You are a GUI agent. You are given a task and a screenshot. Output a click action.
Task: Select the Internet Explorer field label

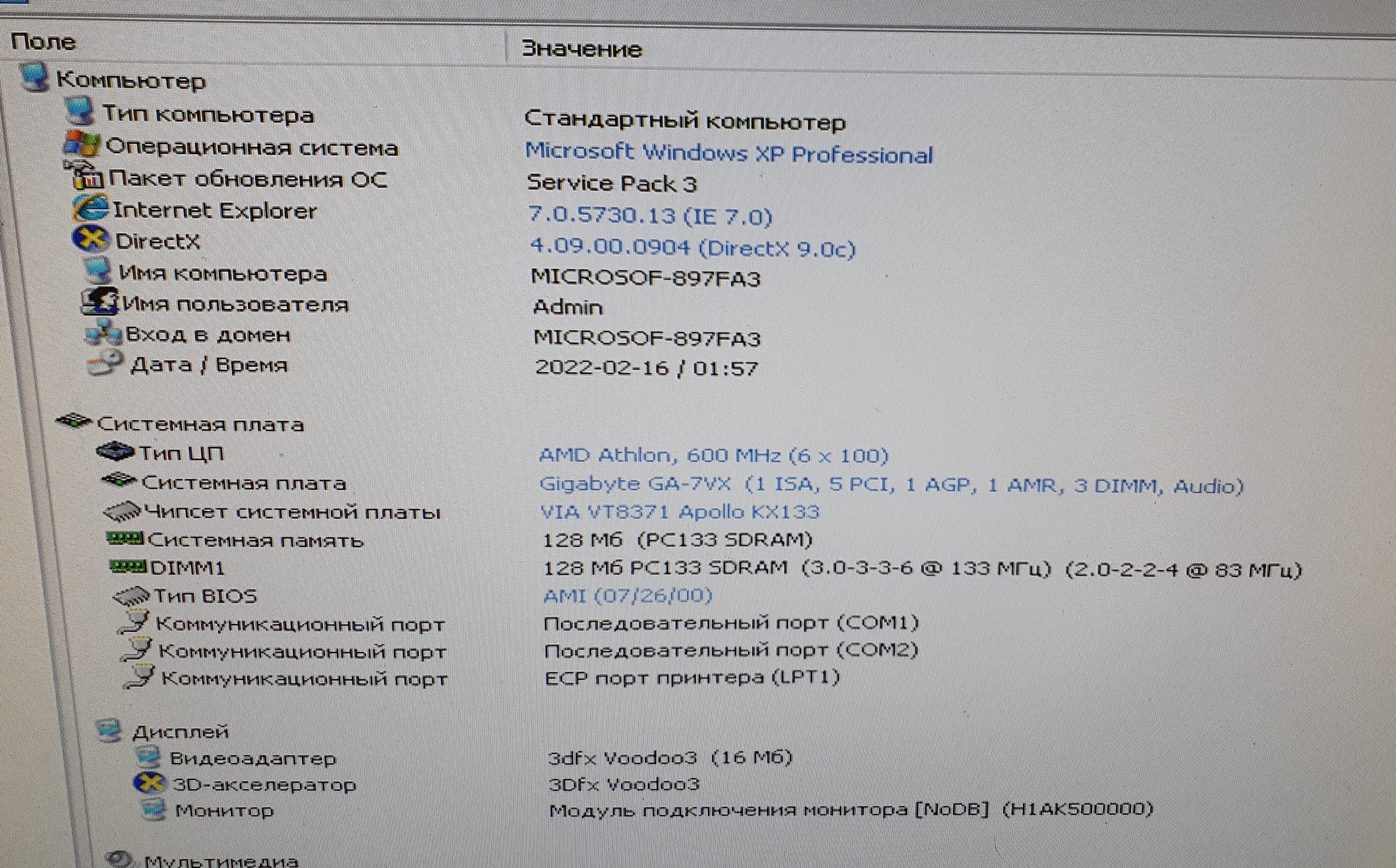[214, 210]
